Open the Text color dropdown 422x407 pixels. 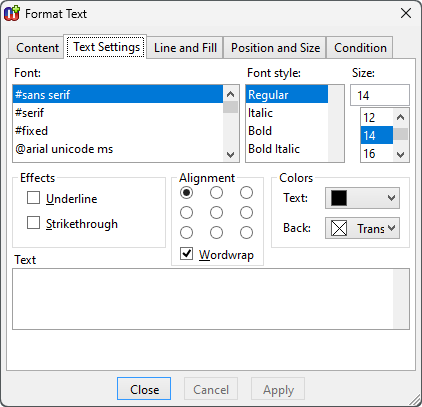click(x=362, y=198)
